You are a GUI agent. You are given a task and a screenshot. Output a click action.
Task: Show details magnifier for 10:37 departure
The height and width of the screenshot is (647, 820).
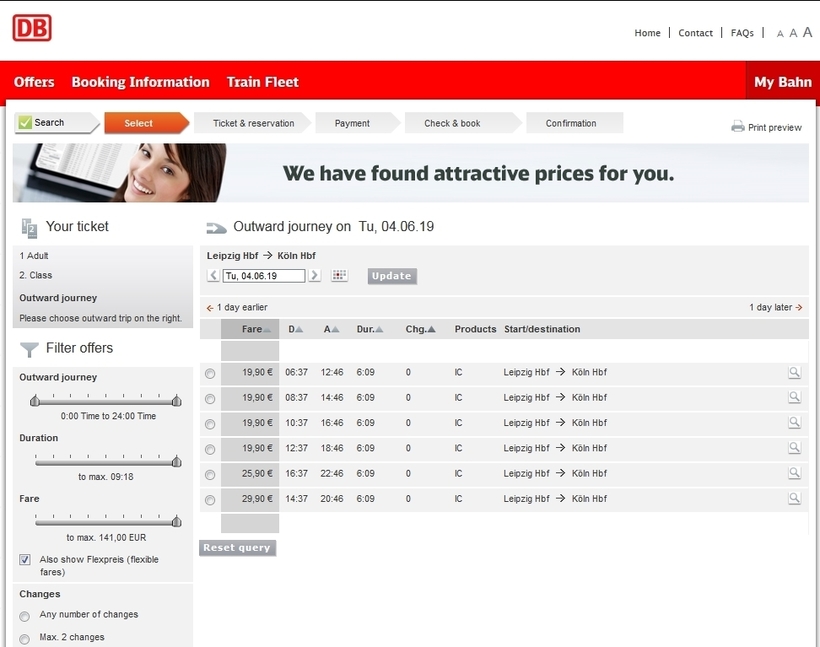pyautogui.click(x=794, y=423)
